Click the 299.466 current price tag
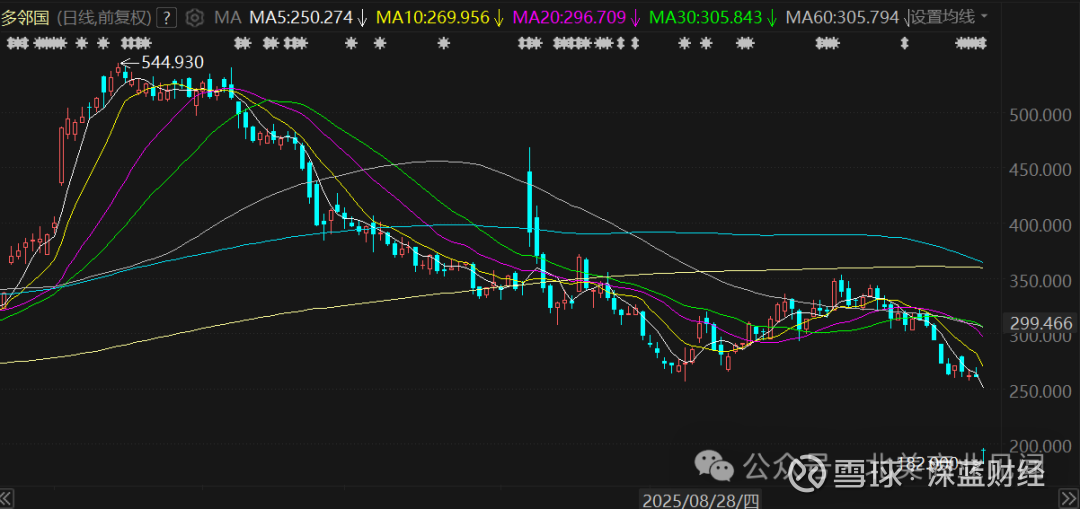 coord(1041,323)
